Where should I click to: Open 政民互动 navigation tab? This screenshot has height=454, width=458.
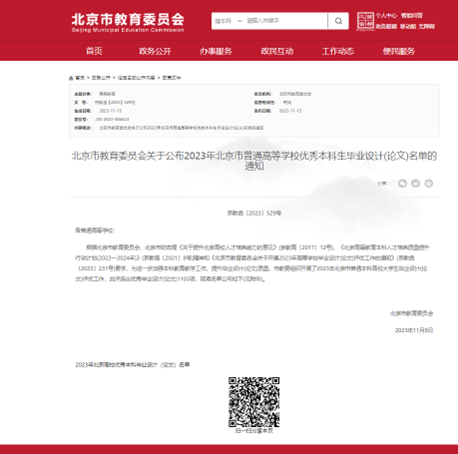click(x=277, y=51)
